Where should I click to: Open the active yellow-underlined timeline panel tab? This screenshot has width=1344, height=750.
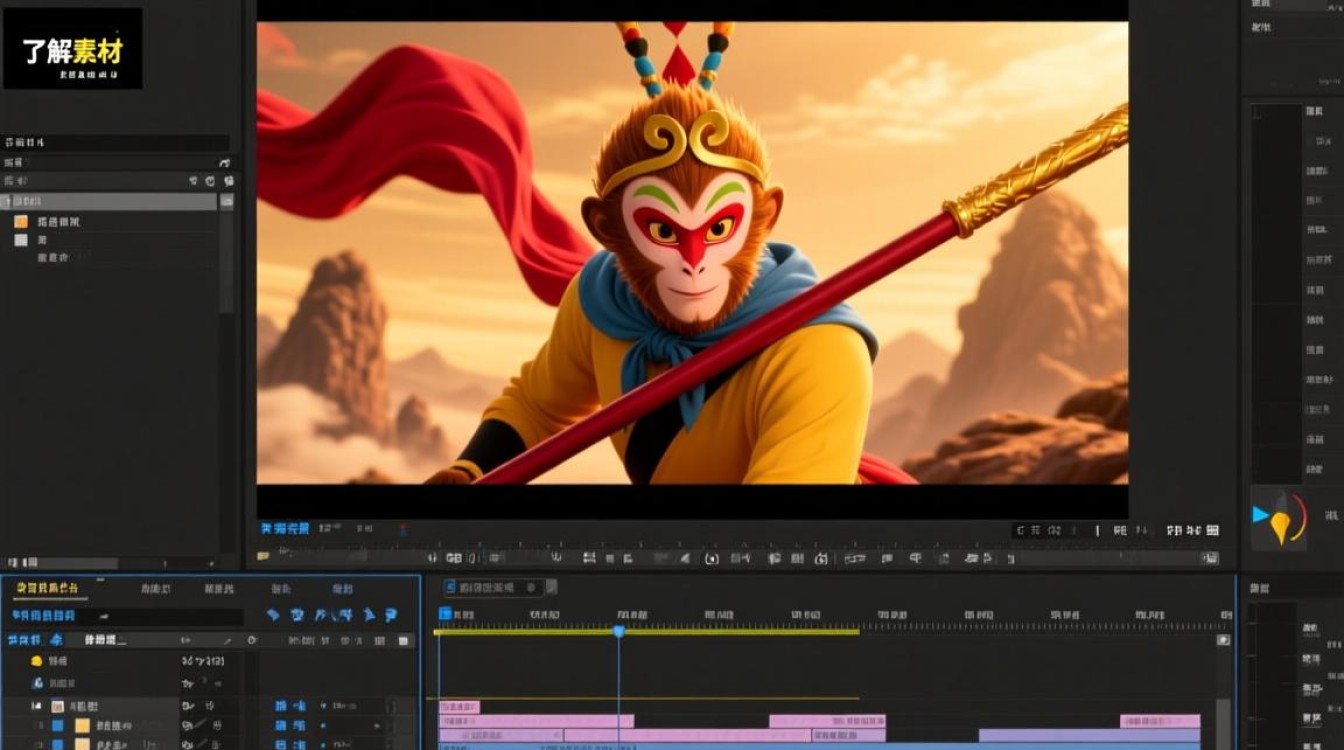pyautogui.click(x=47, y=588)
